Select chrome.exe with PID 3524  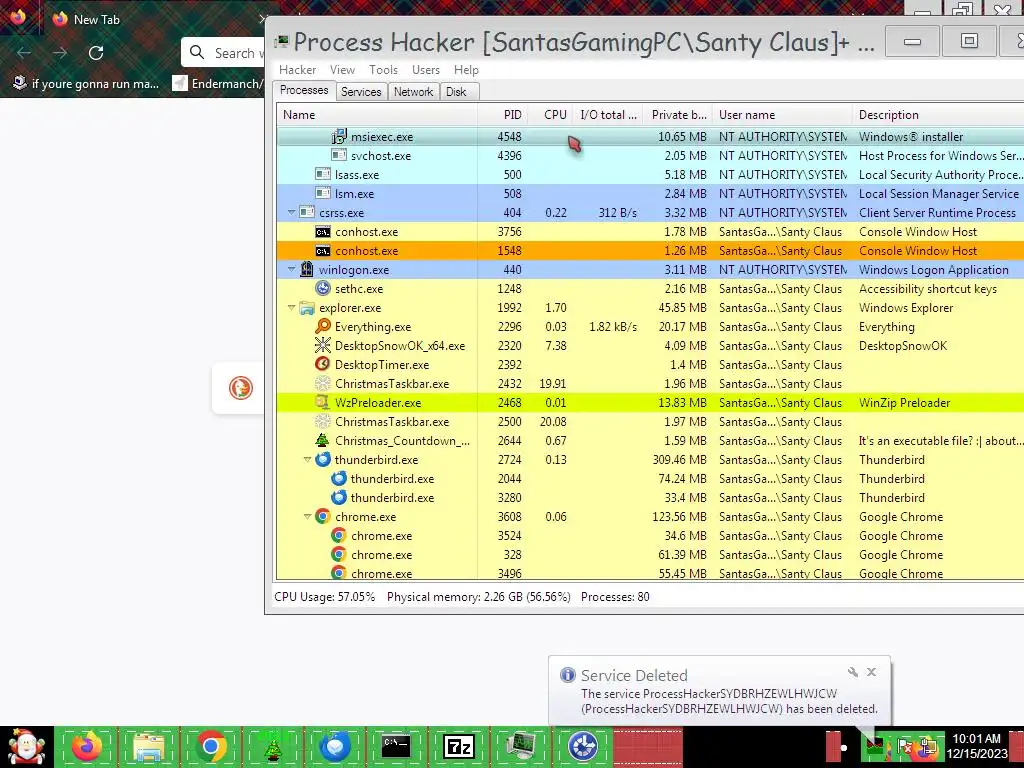click(650, 536)
